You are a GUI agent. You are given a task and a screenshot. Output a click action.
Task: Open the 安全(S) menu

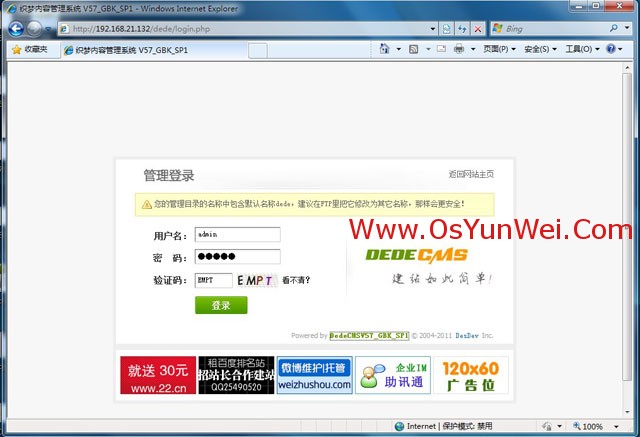[x=540, y=49]
